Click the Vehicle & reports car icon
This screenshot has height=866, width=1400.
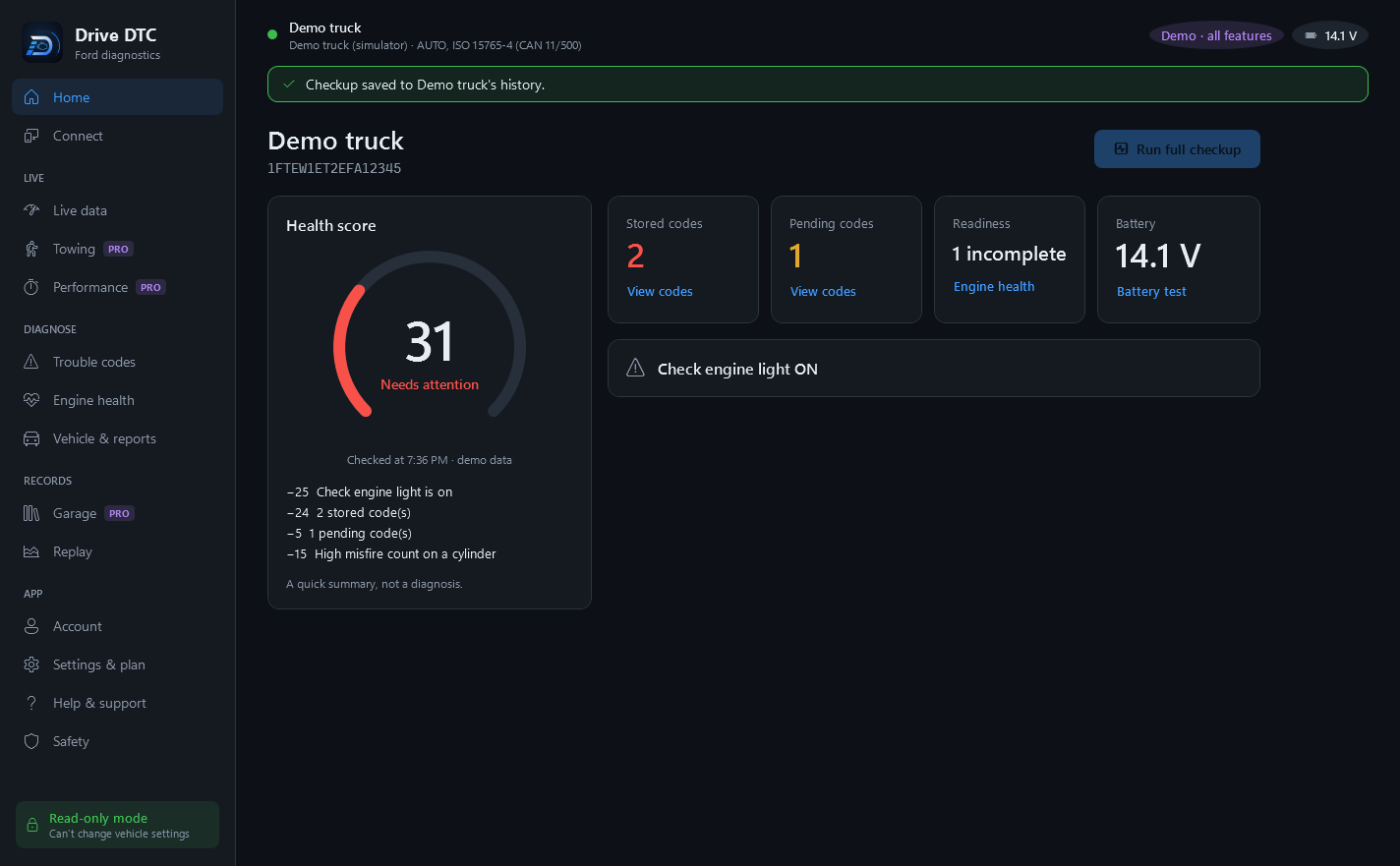31,438
